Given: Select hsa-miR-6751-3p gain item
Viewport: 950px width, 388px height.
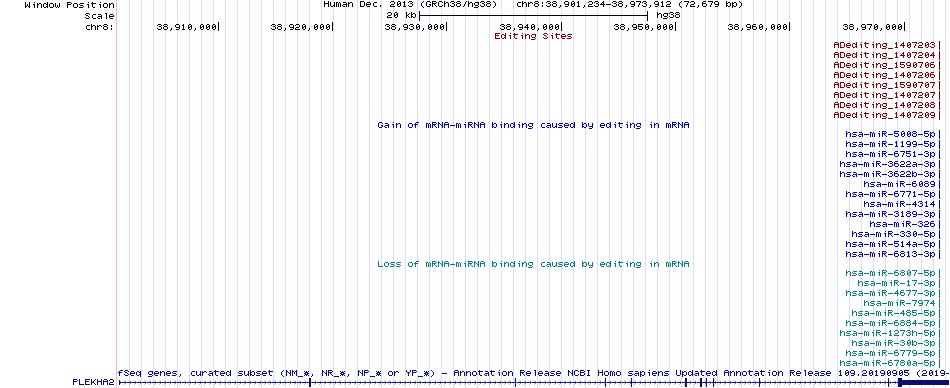Looking at the screenshot, I should [x=891, y=155].
